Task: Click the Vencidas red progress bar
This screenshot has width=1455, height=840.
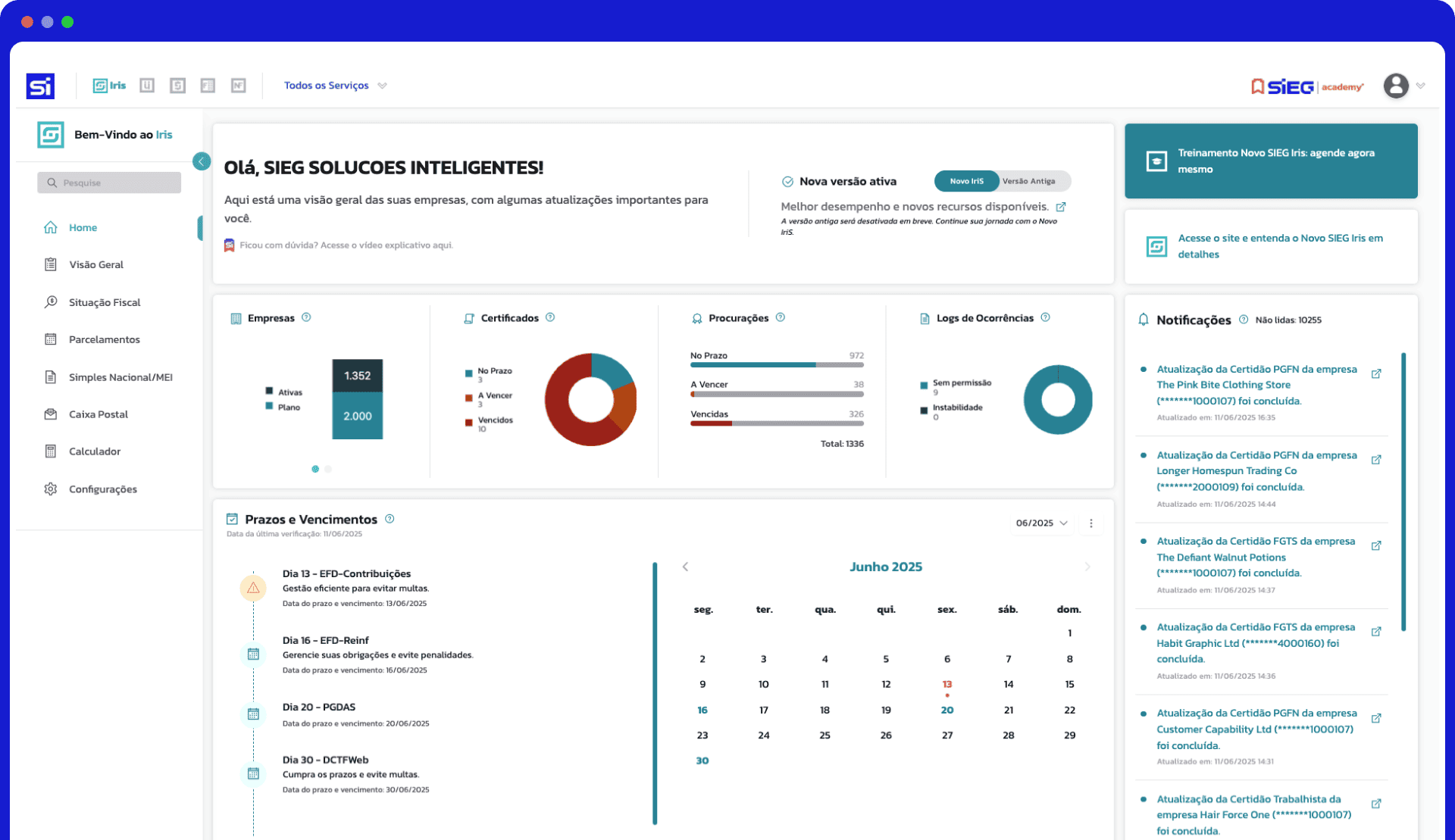Action: coord(711,423)
